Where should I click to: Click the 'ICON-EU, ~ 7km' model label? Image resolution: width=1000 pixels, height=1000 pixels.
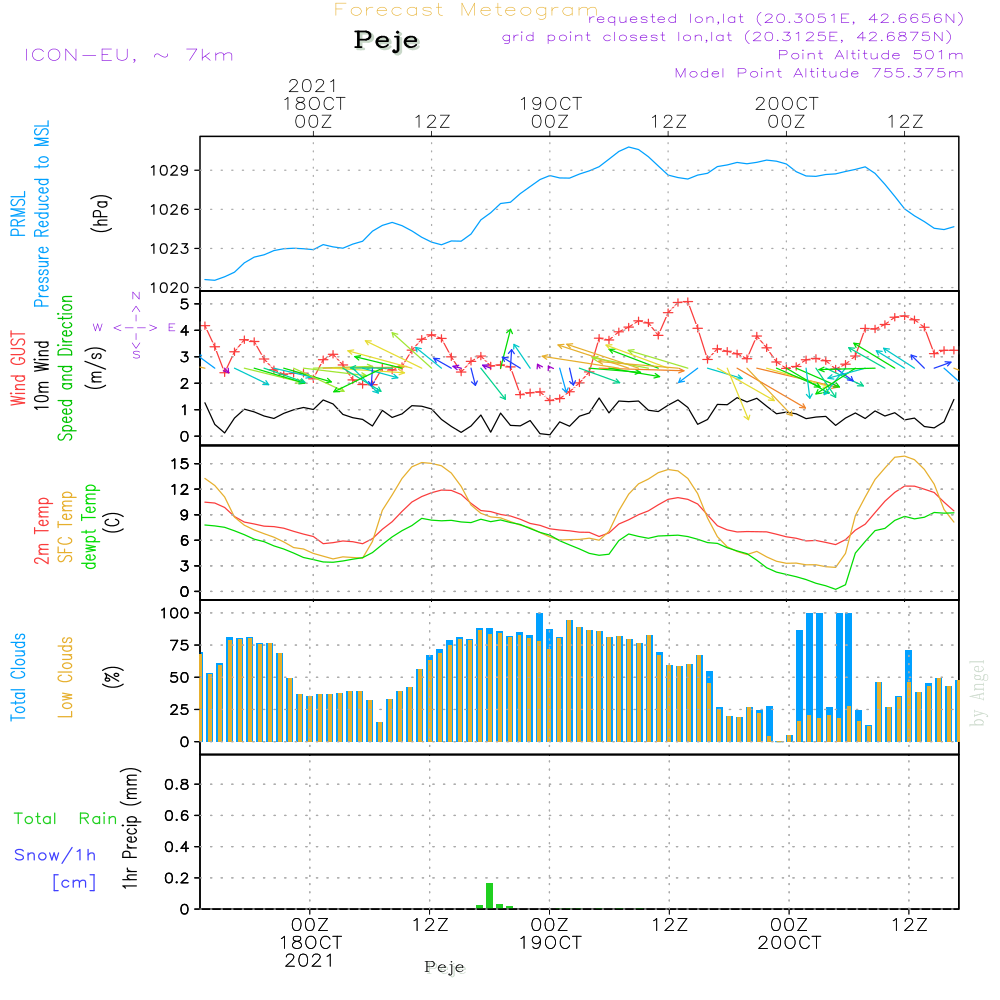click(129, 55)
